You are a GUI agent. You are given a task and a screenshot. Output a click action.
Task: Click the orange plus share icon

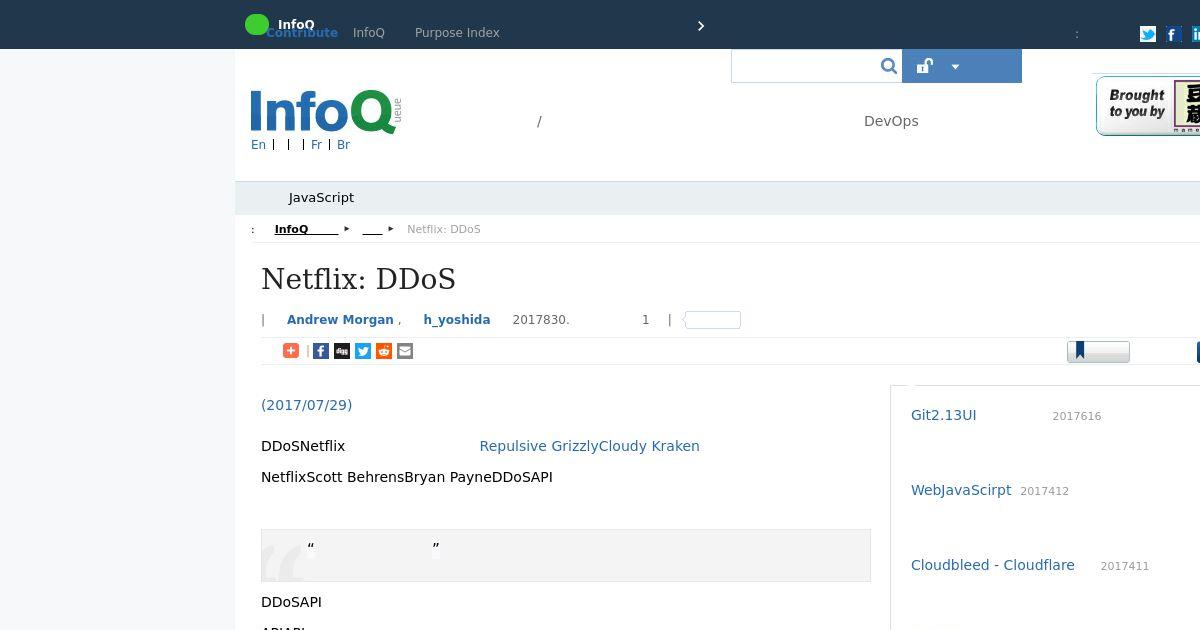291,351
